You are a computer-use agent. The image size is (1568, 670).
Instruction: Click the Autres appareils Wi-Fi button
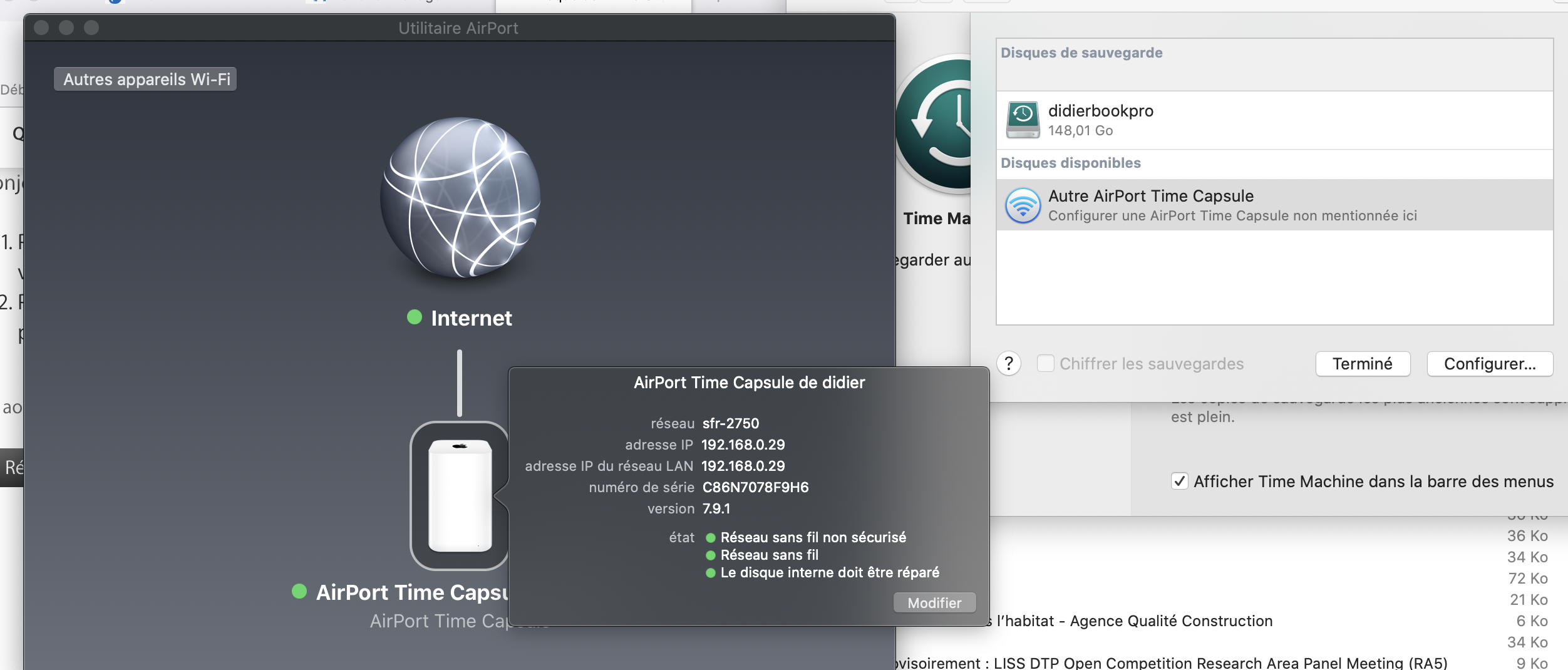(x=145, y=79)
